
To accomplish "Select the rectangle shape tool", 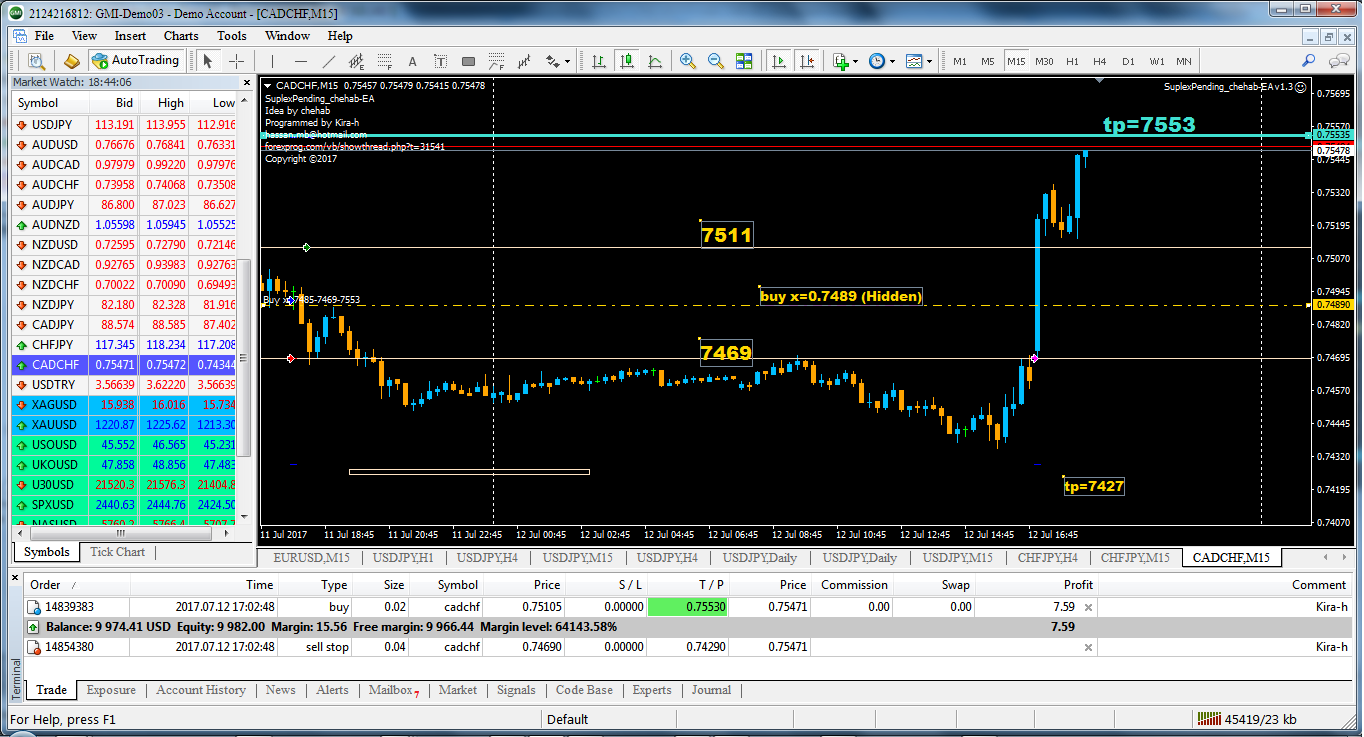I will pos(468,61).
